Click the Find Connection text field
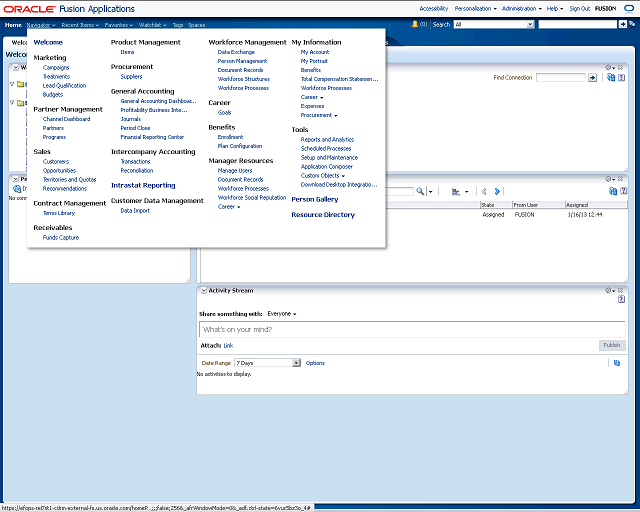640x512 pixels. point(561,78)
